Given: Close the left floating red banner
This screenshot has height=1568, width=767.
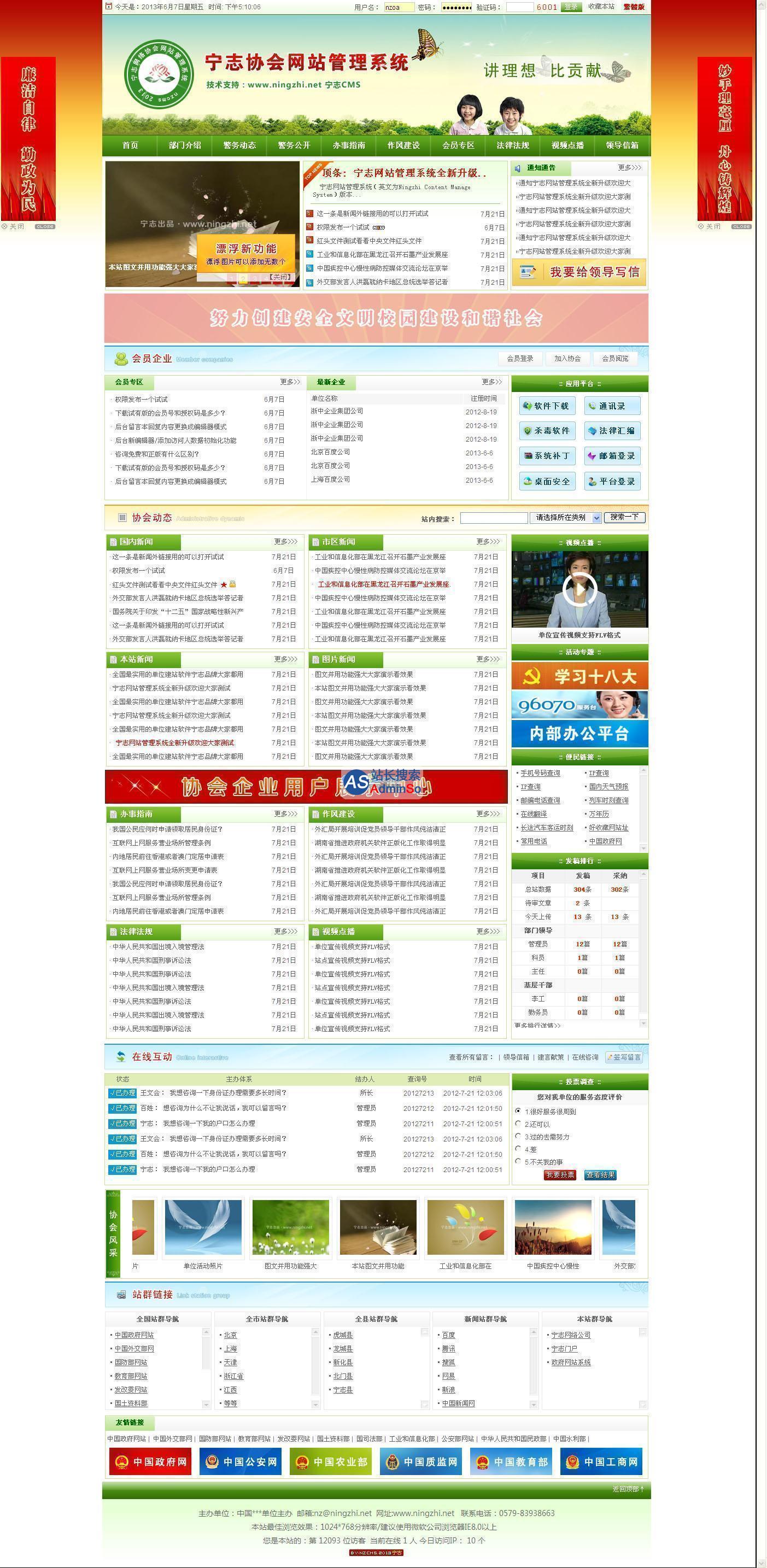Looking at the screenshot, I should pos(44,226).
